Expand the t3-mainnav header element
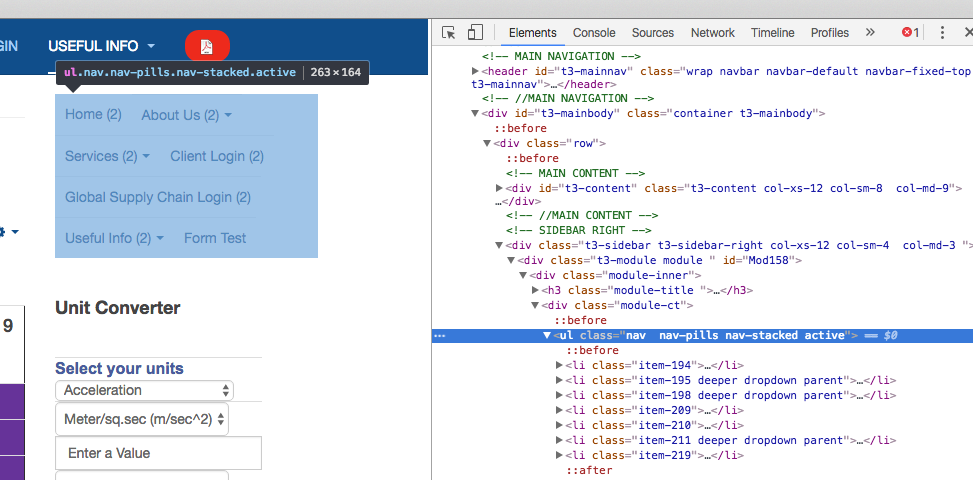Screen dimensions: 973x480 tap(476, 72)
